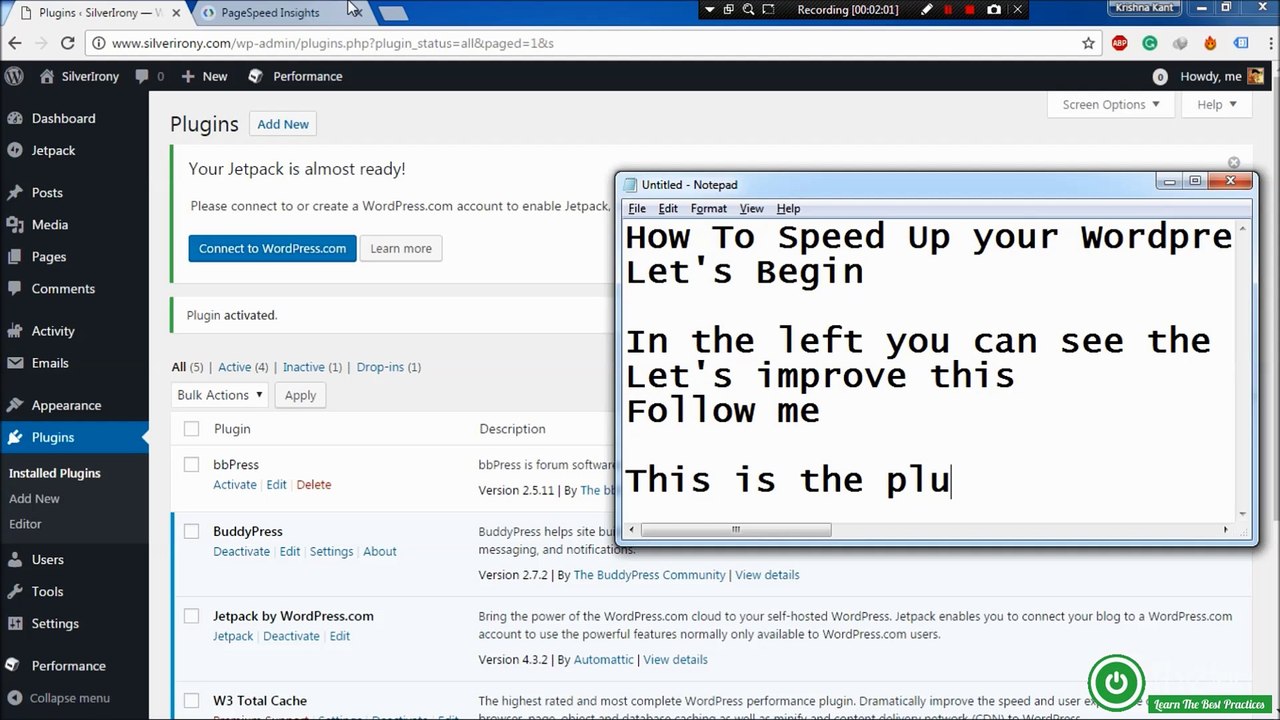Click Add New button beside Plugins heading
The width and height of the screenshot is (1280, 720).
(x=283, y=124)
